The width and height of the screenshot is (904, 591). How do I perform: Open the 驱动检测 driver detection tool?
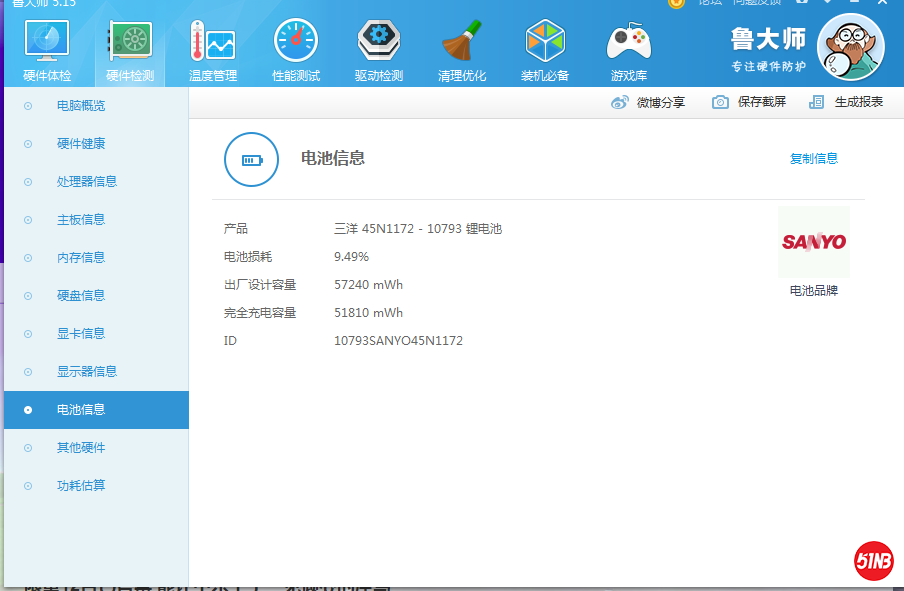coord(378,47)
